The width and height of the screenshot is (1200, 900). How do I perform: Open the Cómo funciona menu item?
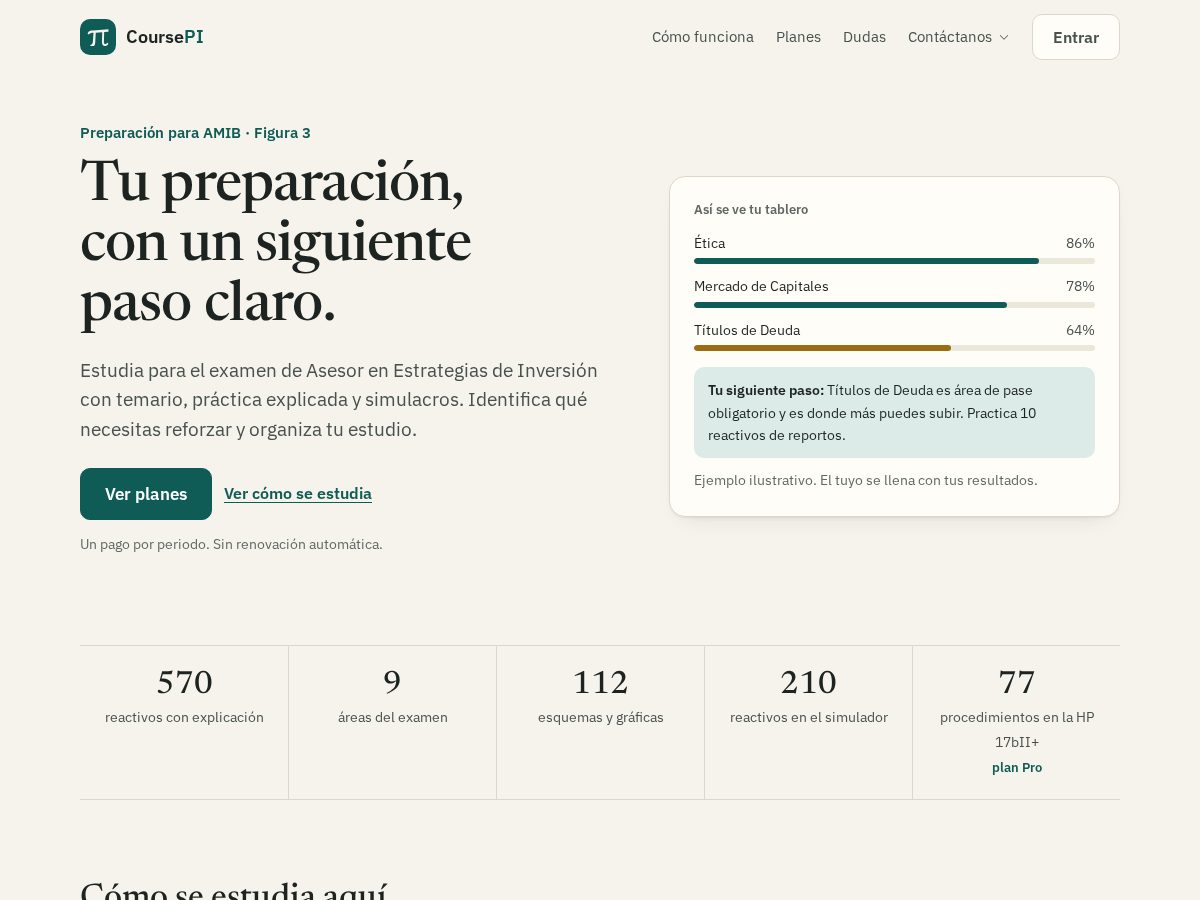(703, 37)
